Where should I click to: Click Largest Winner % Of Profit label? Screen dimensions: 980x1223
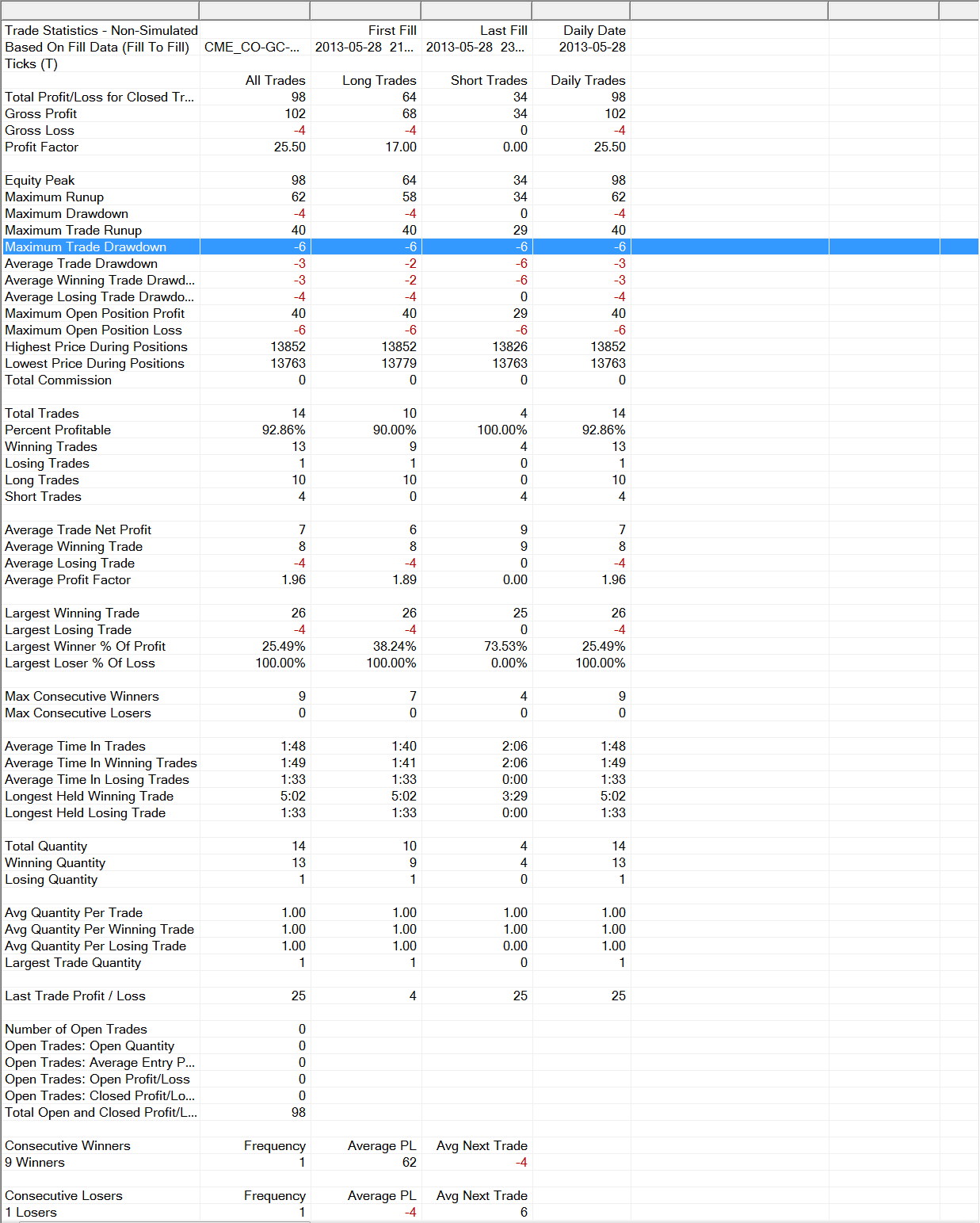coord(86,646)
